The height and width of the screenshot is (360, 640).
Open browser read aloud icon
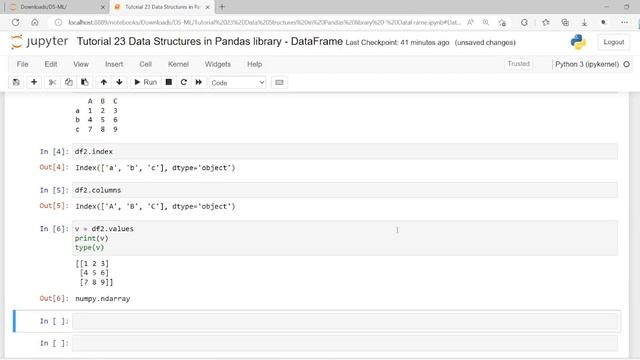point(471,22)
